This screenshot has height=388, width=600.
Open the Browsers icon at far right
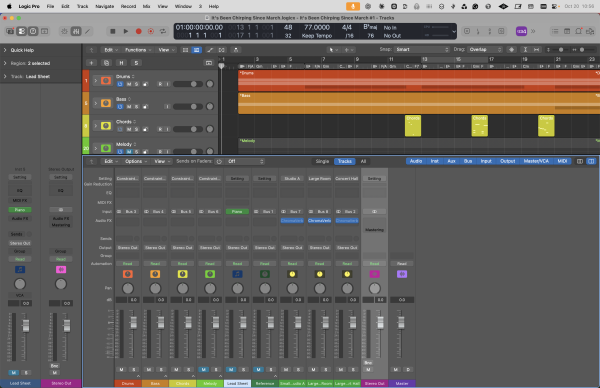click(590, 31)
